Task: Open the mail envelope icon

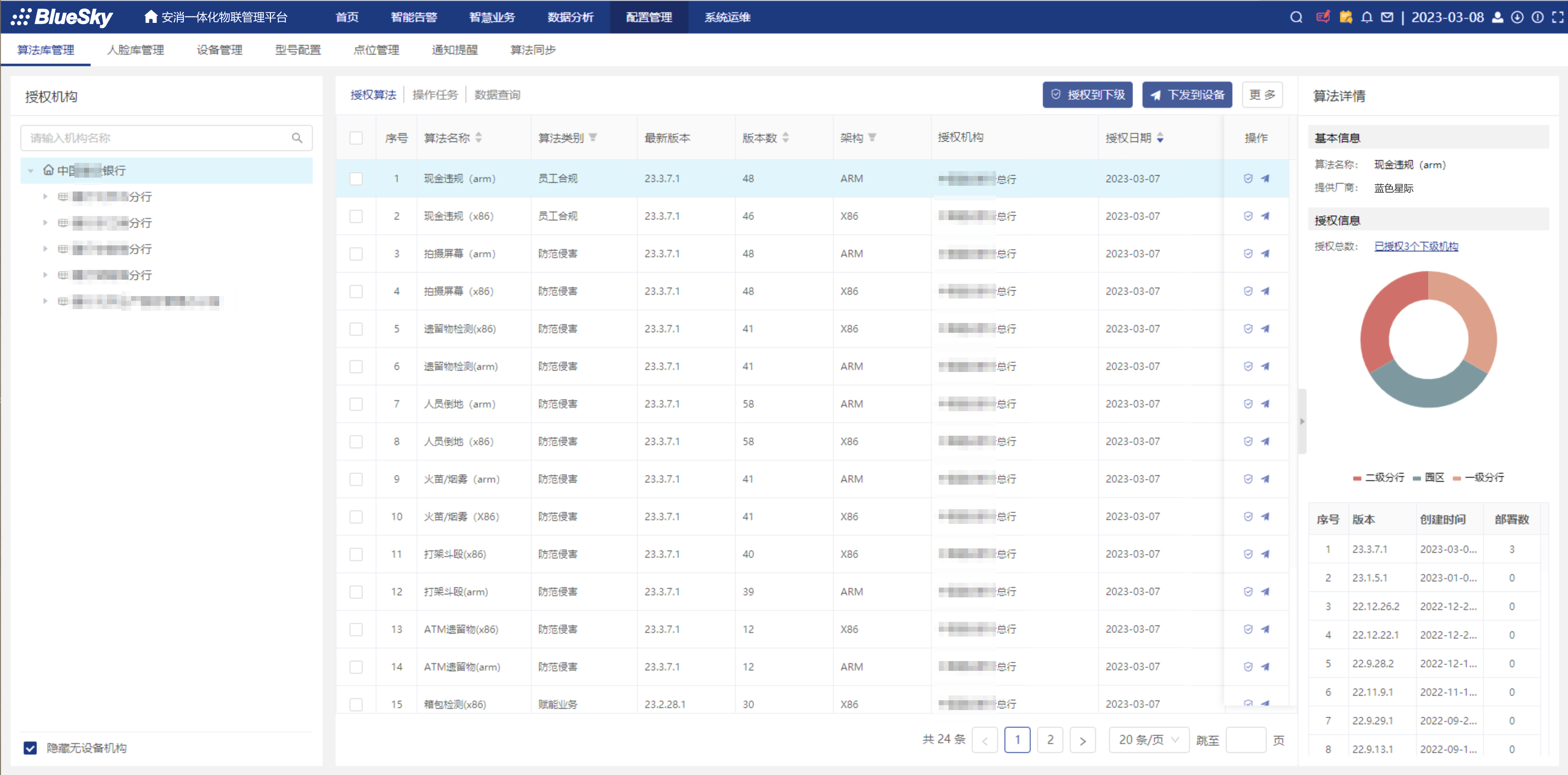Action: click(1387, 17)
